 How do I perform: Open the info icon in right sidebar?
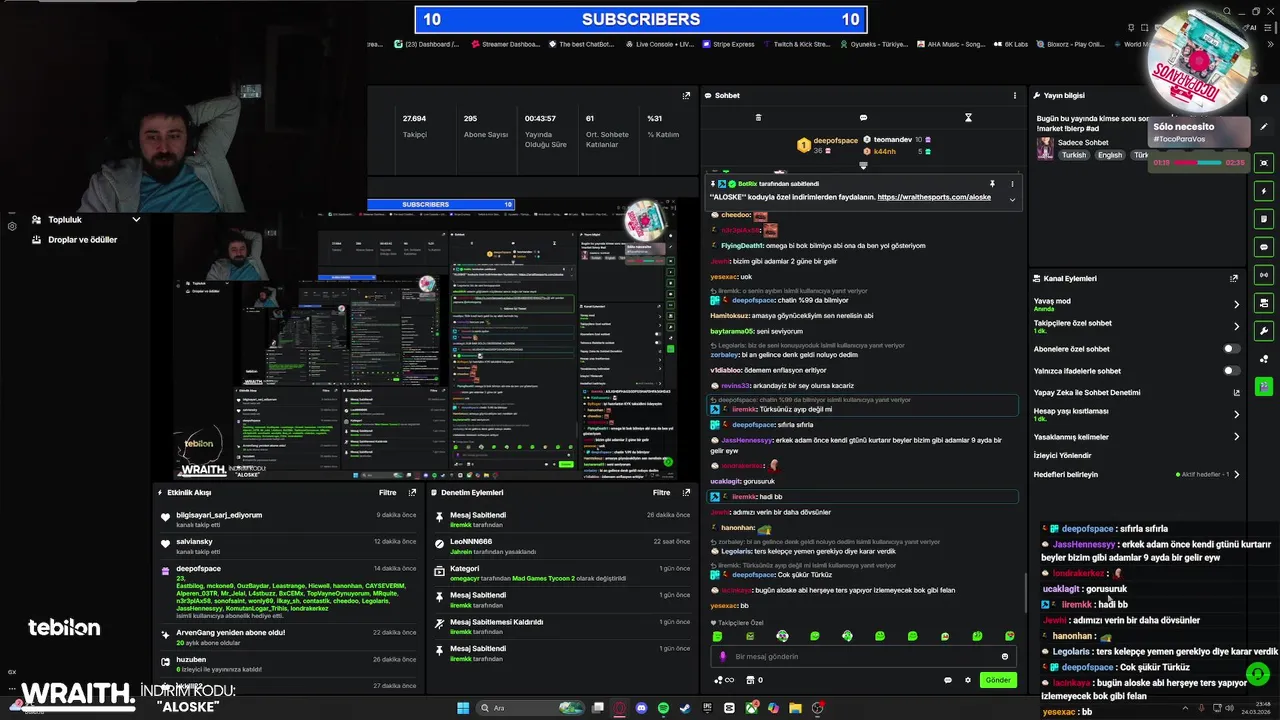click(1264, 98)
